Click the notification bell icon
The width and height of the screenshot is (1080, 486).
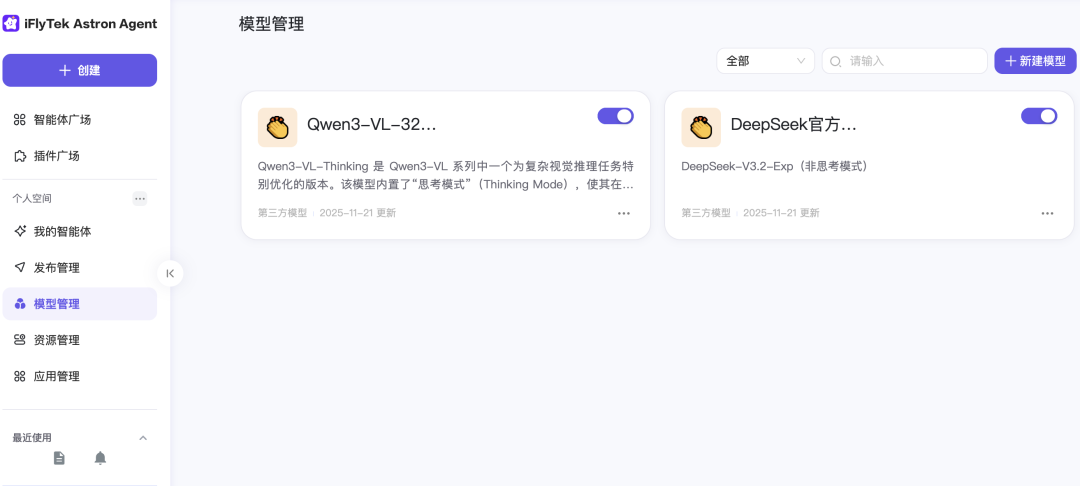[x=100, y=458]
